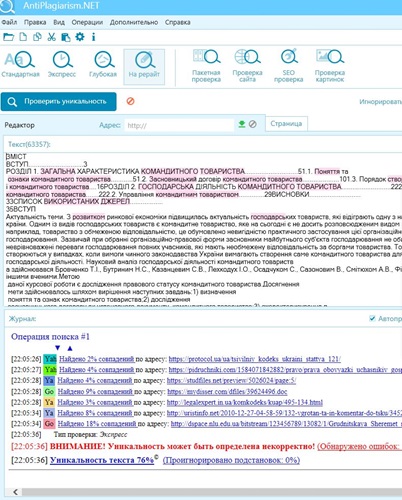The width and height of the screenshot is (402, 500).
Task: Open the uristinfo.net result link
Action: (284, 413)
